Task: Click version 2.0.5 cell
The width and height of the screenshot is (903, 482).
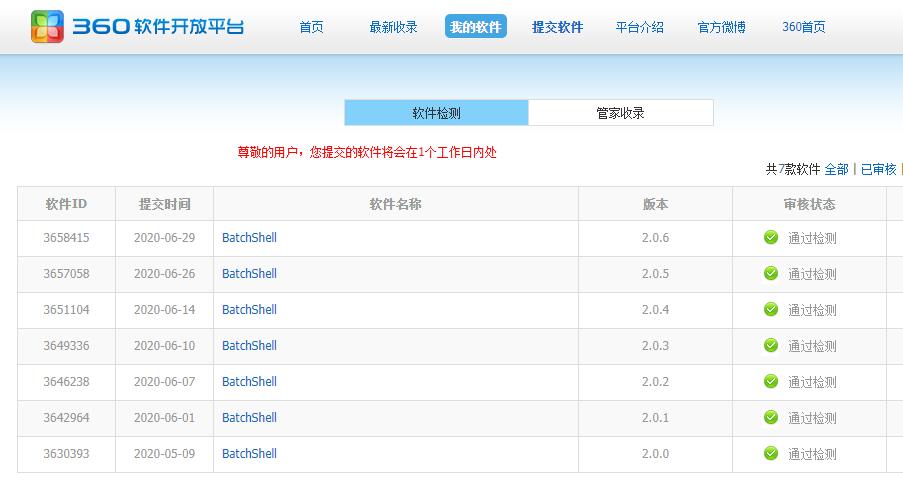Action: 655,274
